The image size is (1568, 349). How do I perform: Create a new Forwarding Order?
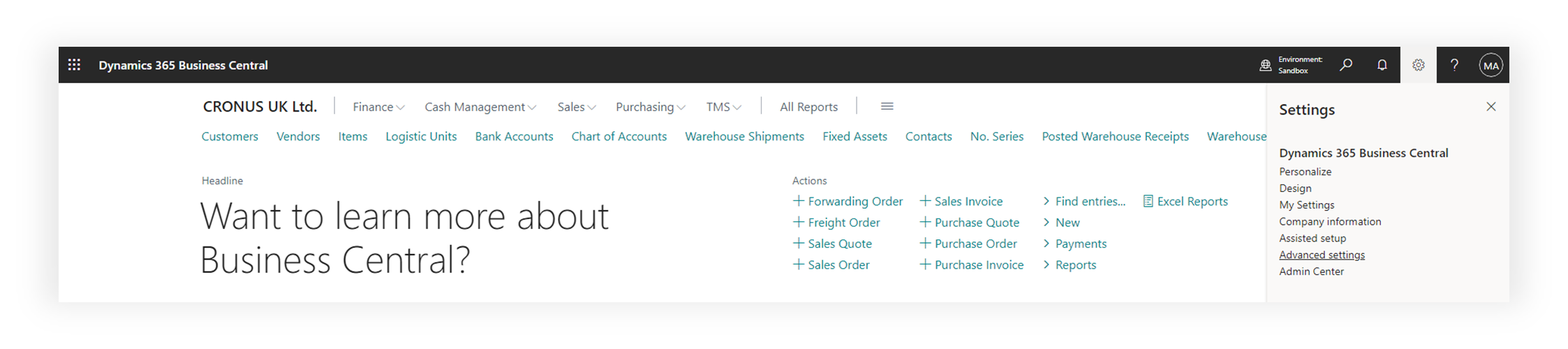pos(848,201)
